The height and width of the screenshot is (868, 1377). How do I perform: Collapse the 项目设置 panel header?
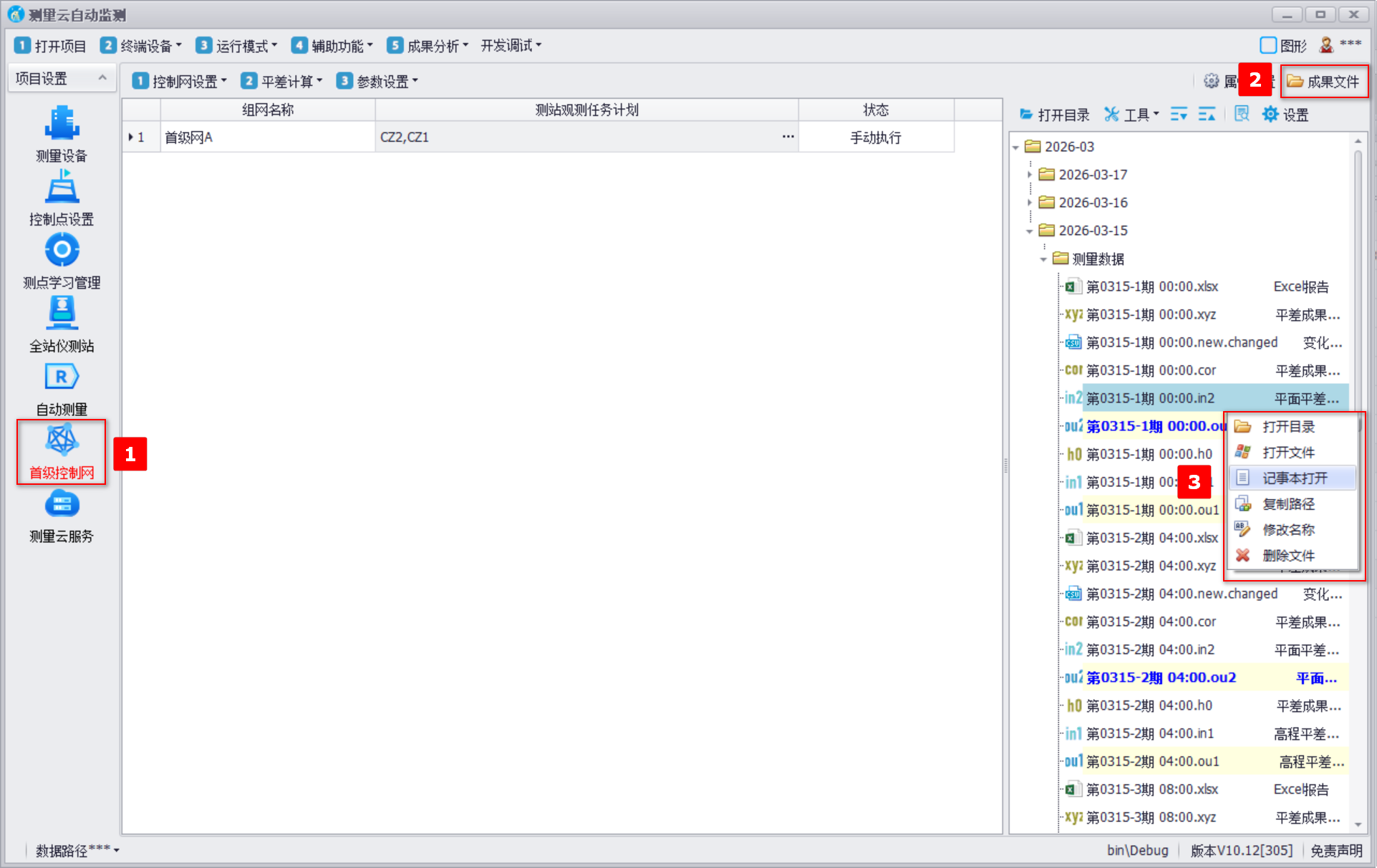102,78
